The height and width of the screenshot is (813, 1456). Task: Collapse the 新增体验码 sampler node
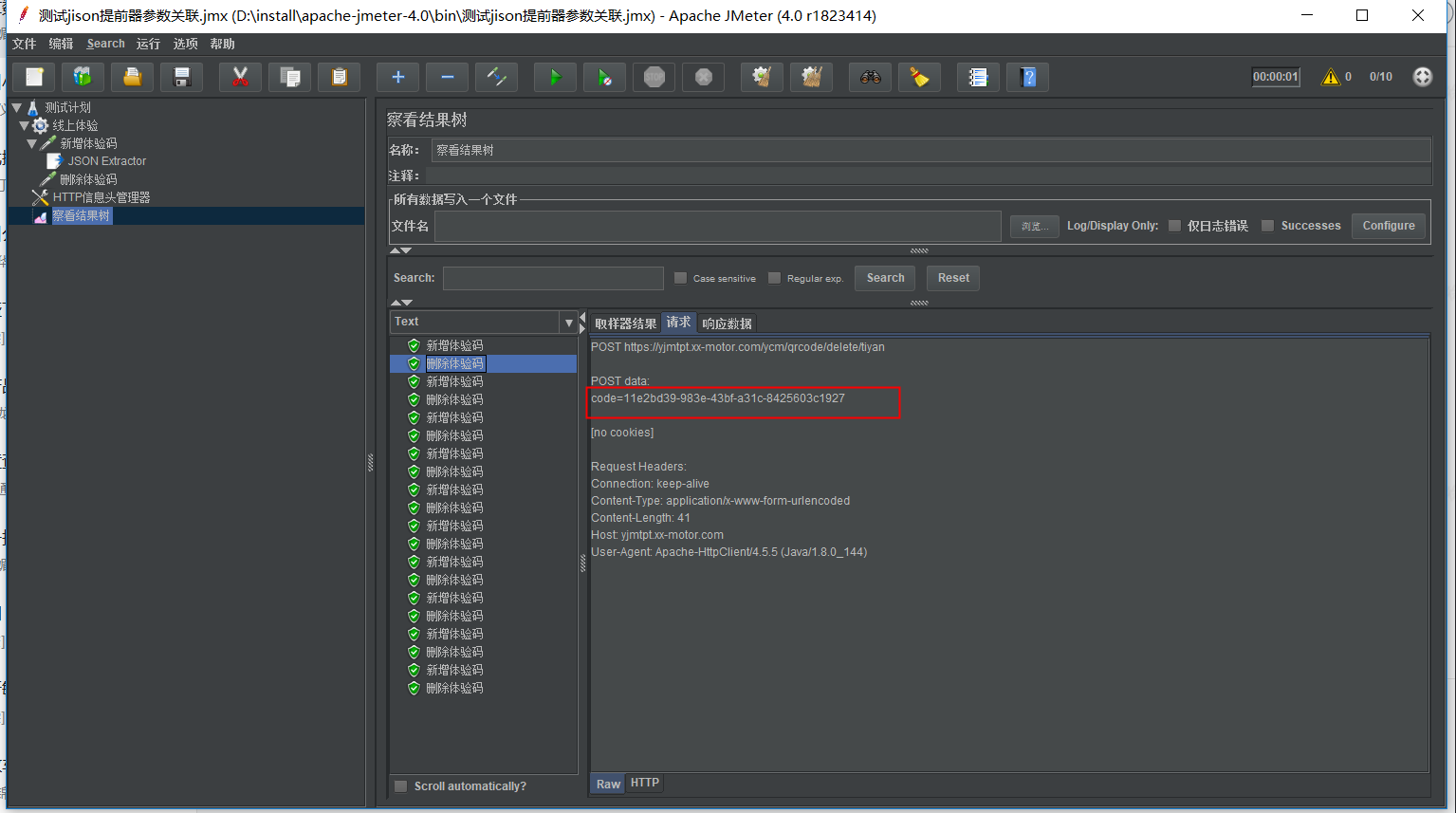click(32, 143)
